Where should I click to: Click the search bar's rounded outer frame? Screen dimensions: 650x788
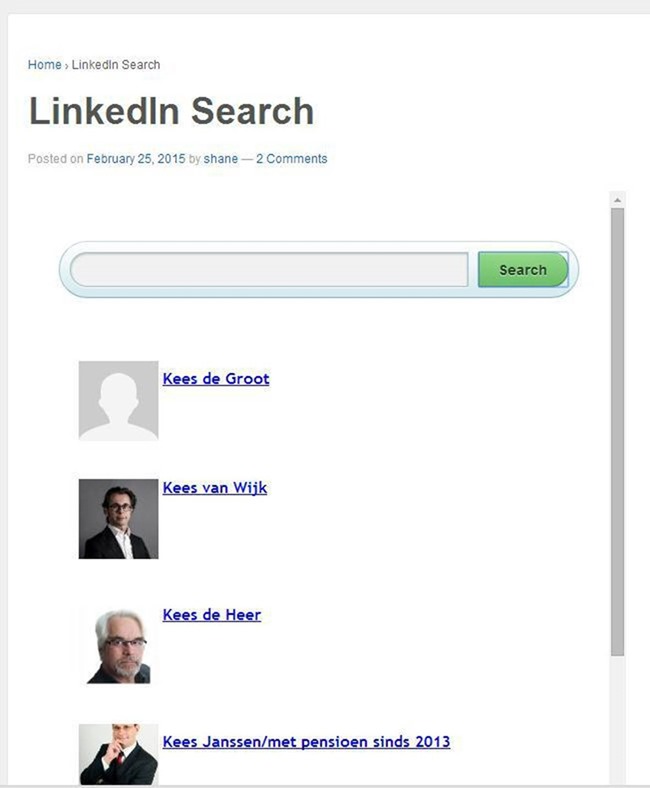point(319,296)
